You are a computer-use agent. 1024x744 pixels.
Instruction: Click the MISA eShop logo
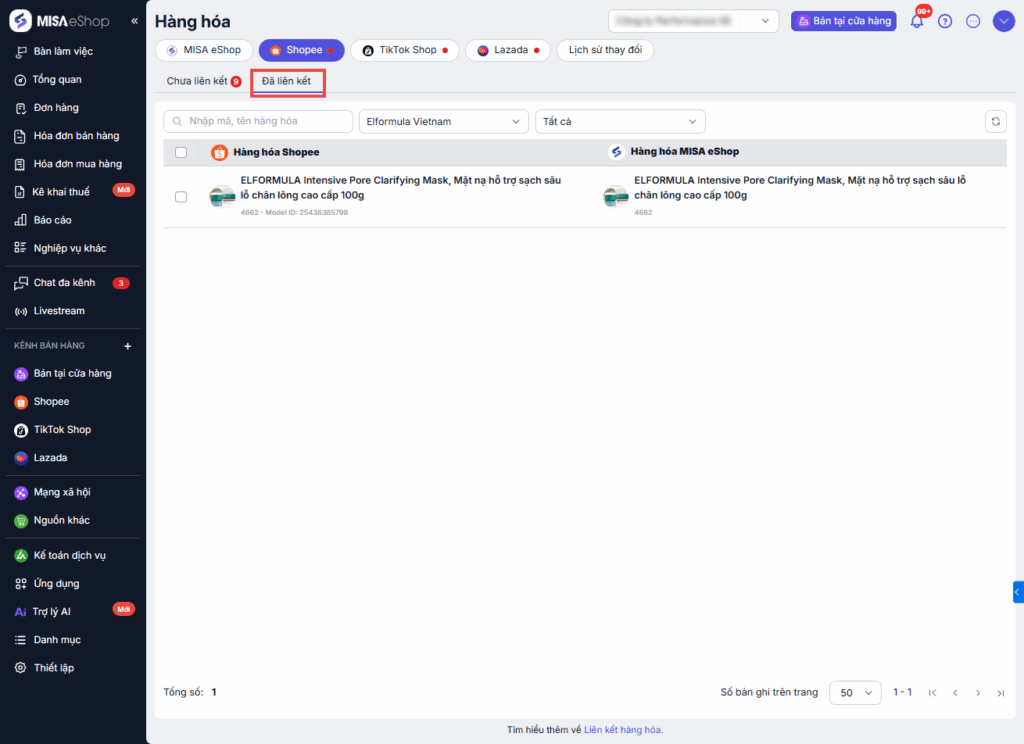(60, 21)
